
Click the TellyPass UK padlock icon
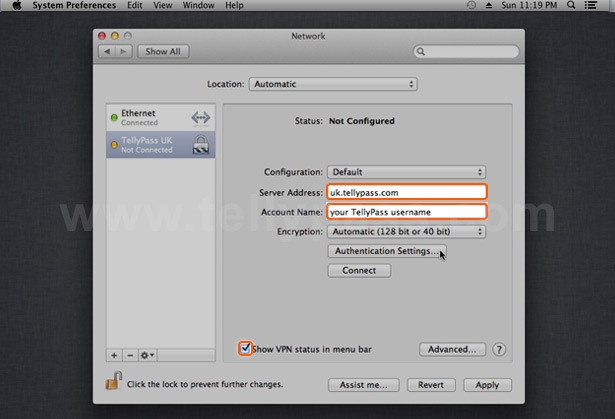tap(201, 145)
